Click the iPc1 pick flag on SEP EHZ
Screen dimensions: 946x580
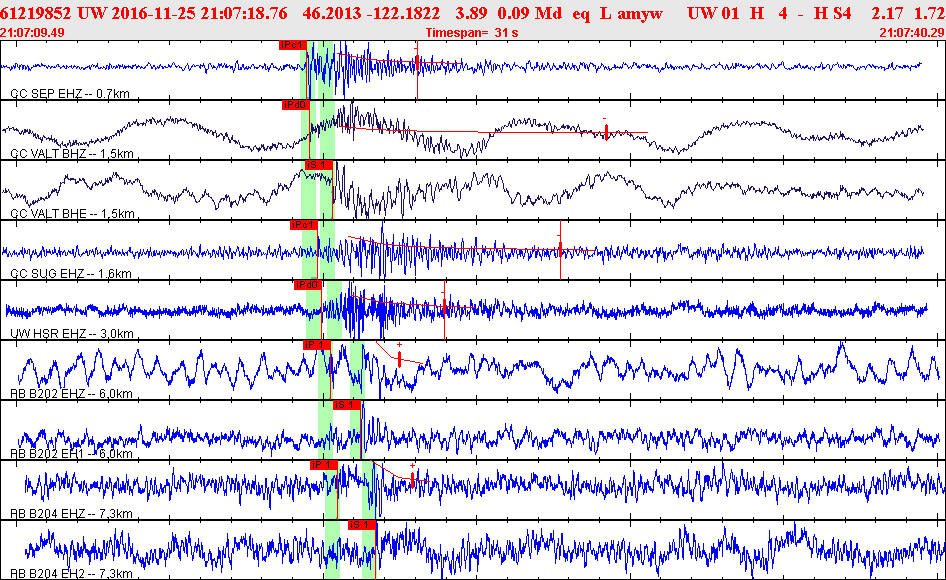(x=293, y=45)
